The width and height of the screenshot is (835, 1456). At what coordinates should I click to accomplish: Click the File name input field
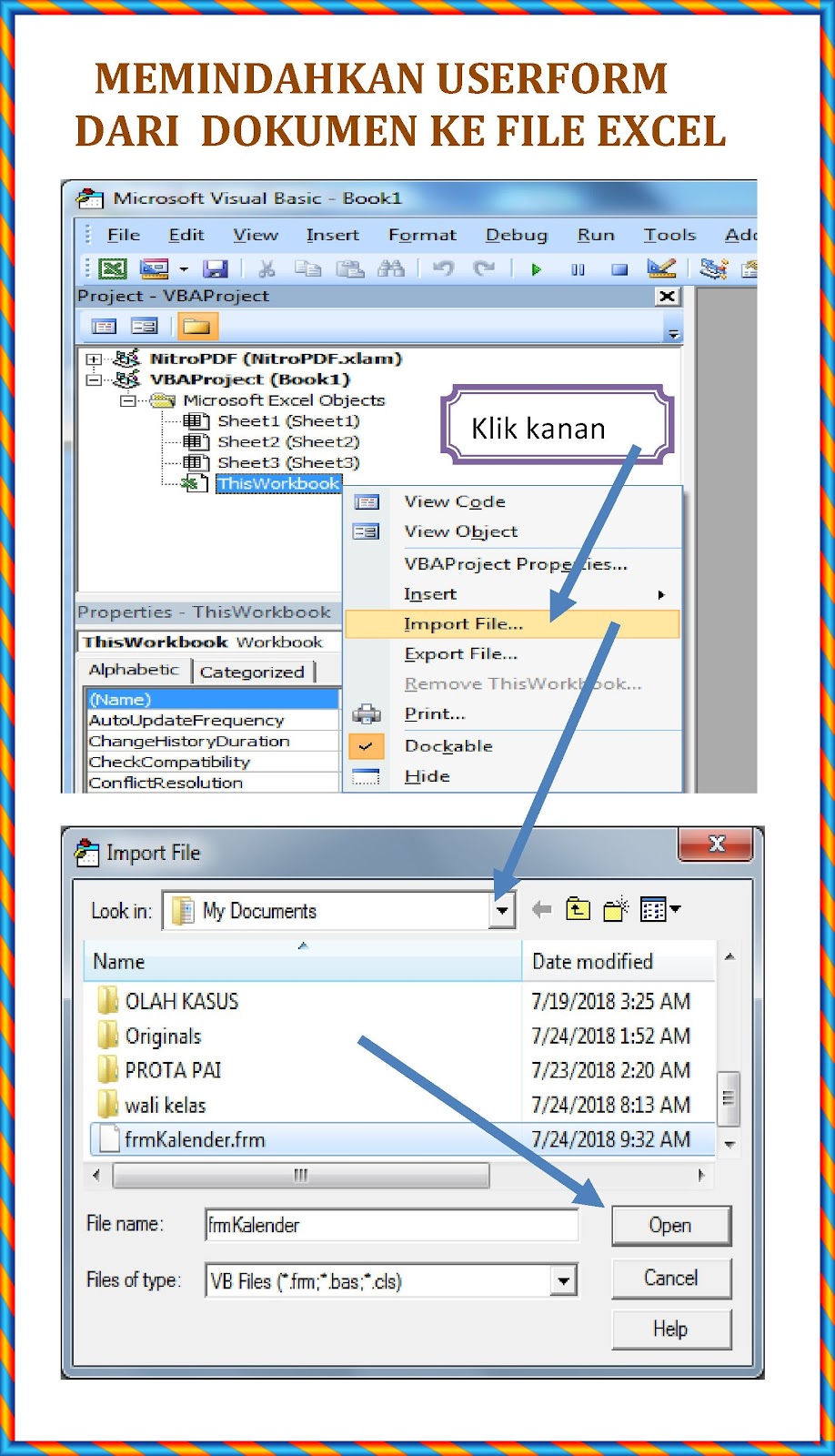(392, 1225)
